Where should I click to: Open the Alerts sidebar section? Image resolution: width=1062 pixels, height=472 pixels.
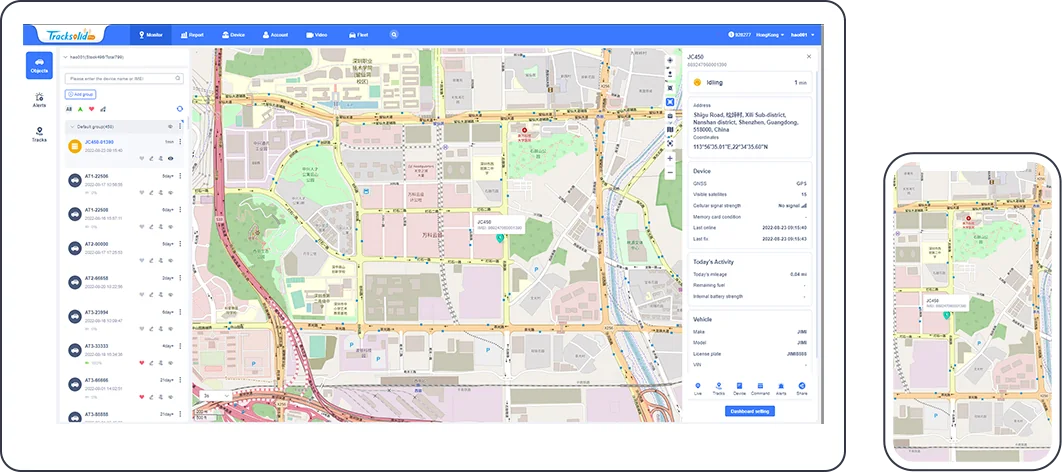(39, 100)
